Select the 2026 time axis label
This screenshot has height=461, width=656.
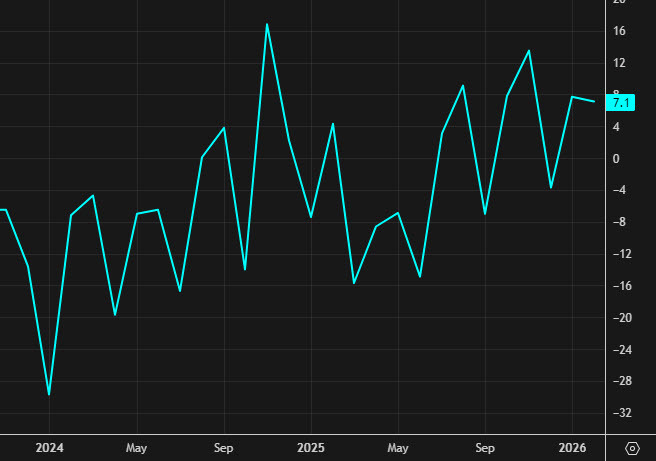pos(572,447)
